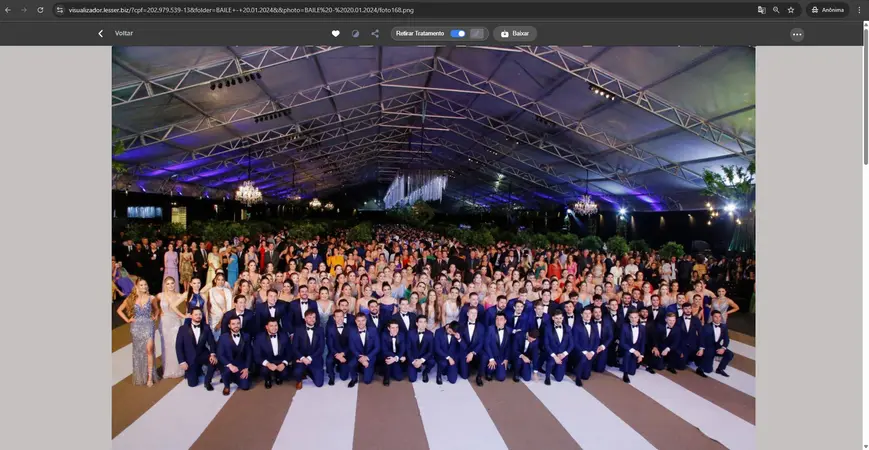Click the page's vertical scrollbar
Screen dimensions: 869x450
864,100
